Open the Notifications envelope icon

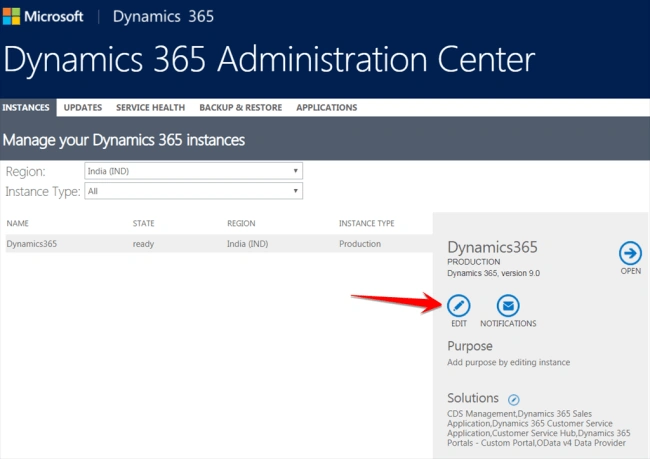point(508,306)
